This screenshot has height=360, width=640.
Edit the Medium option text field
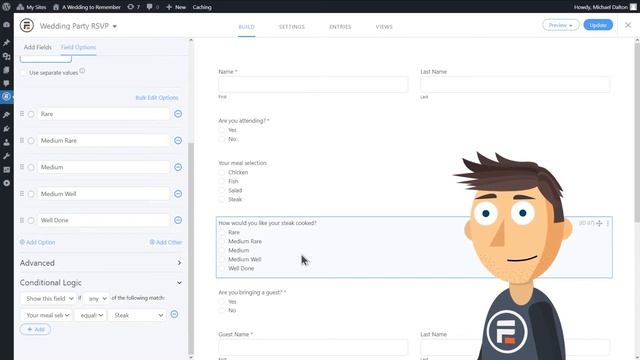[104, 167]
